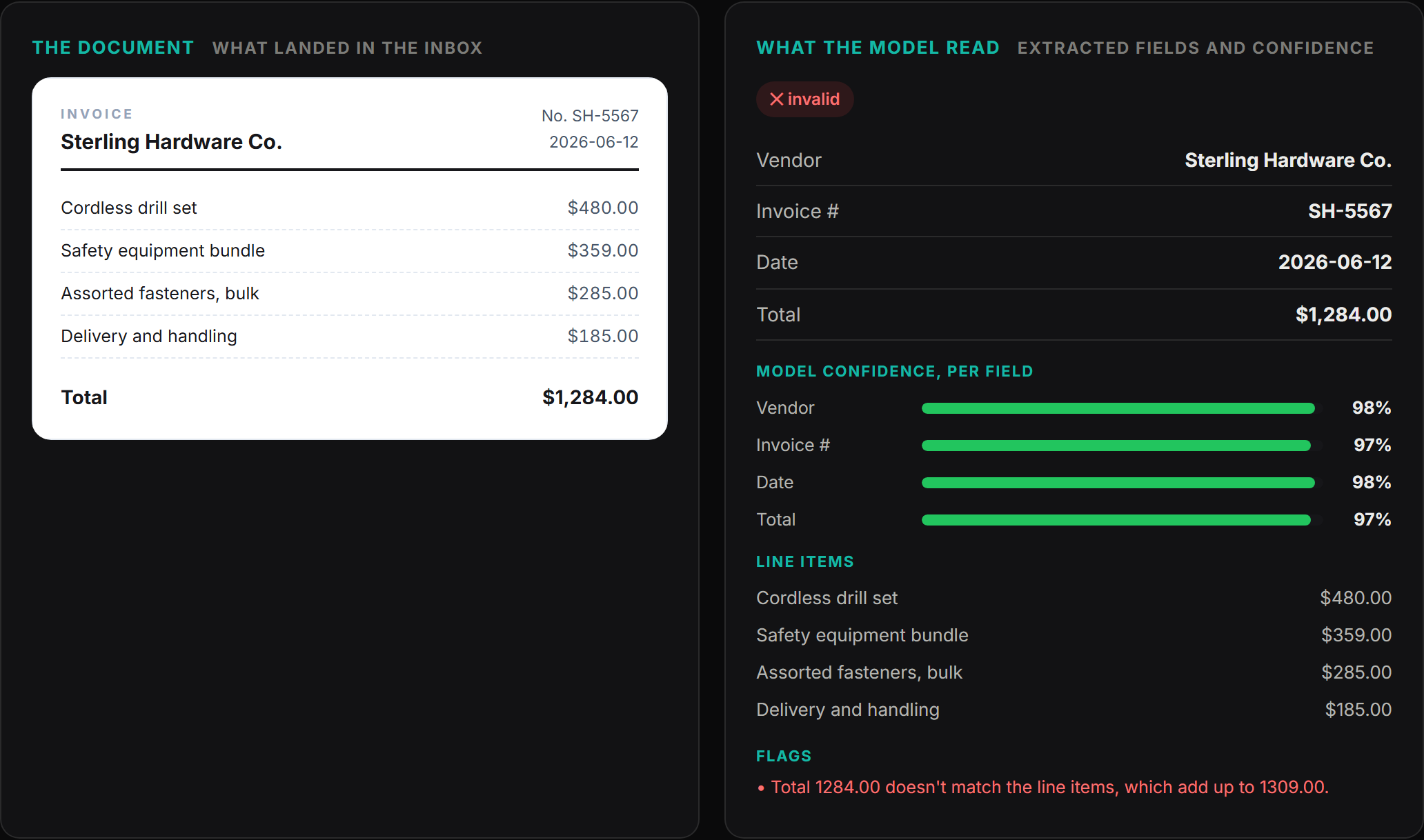1424x840 pixels.
Task: Click the Cordless drill set row in the invoice document
Action: click(x=350, y=208)
